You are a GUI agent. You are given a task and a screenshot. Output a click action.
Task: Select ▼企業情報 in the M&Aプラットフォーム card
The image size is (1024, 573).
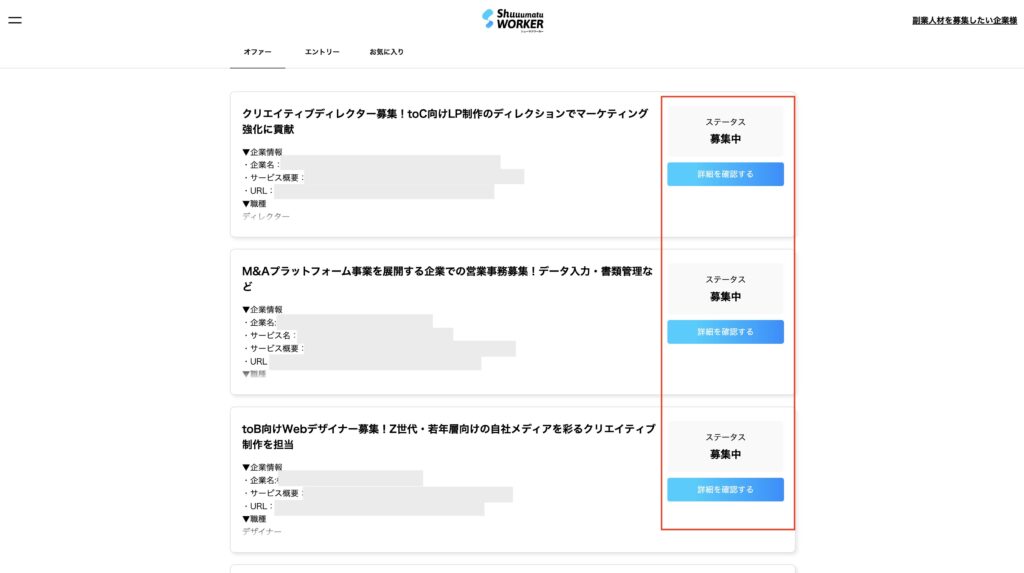coord(262,310)
